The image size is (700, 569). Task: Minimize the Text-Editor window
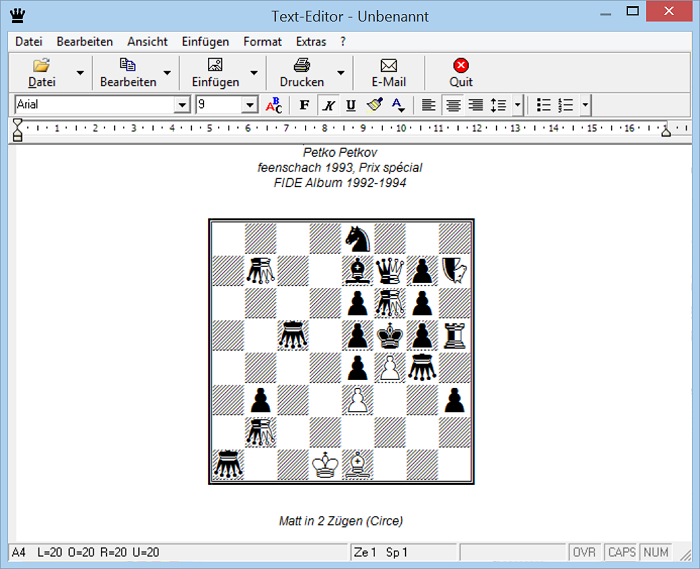(x=606, y=12)
